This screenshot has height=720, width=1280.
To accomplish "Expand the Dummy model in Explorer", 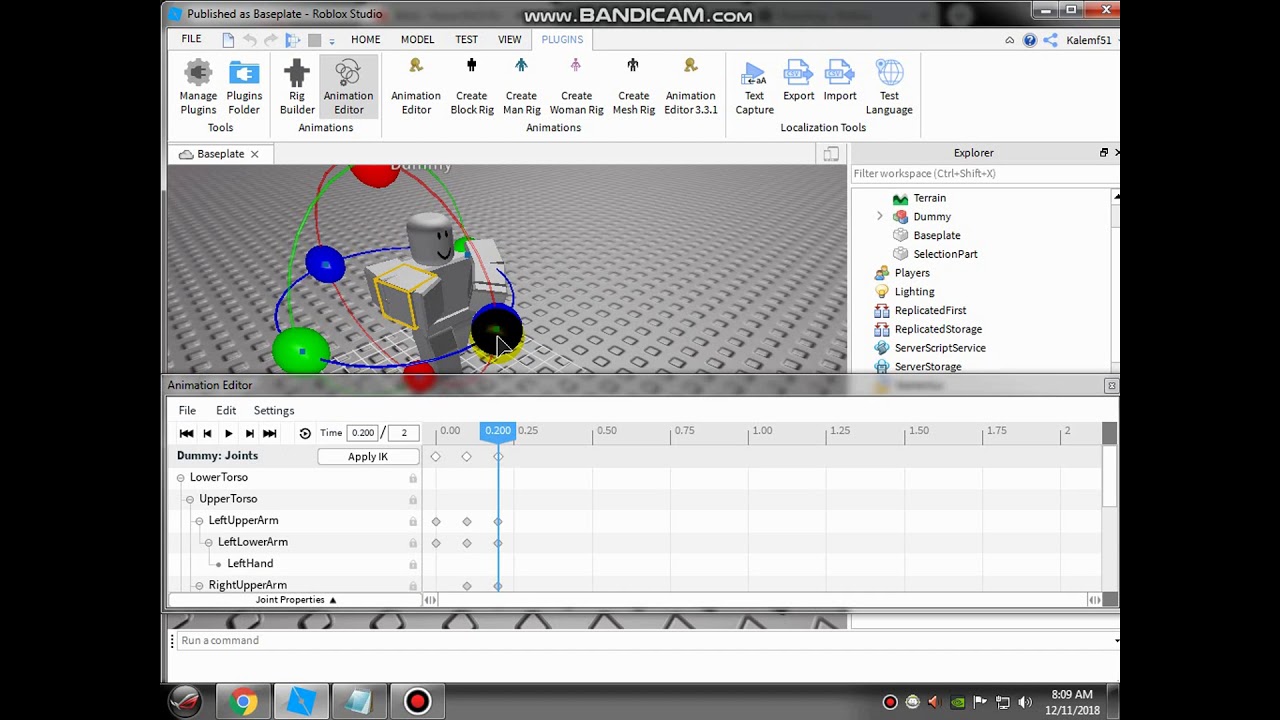I will pyautogui.click(x=880, y=216).
